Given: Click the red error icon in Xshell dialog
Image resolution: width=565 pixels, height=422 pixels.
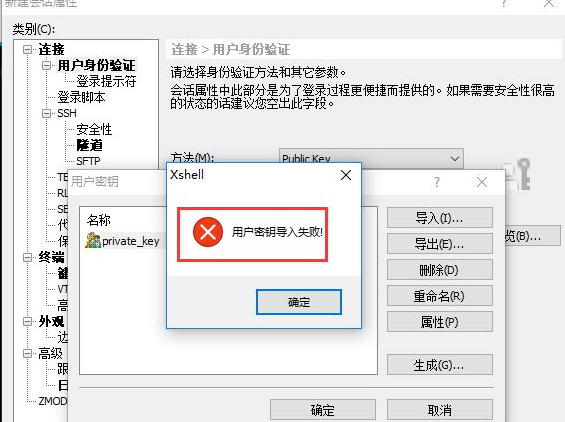Looking at the screenshot, I should (208, 232).
